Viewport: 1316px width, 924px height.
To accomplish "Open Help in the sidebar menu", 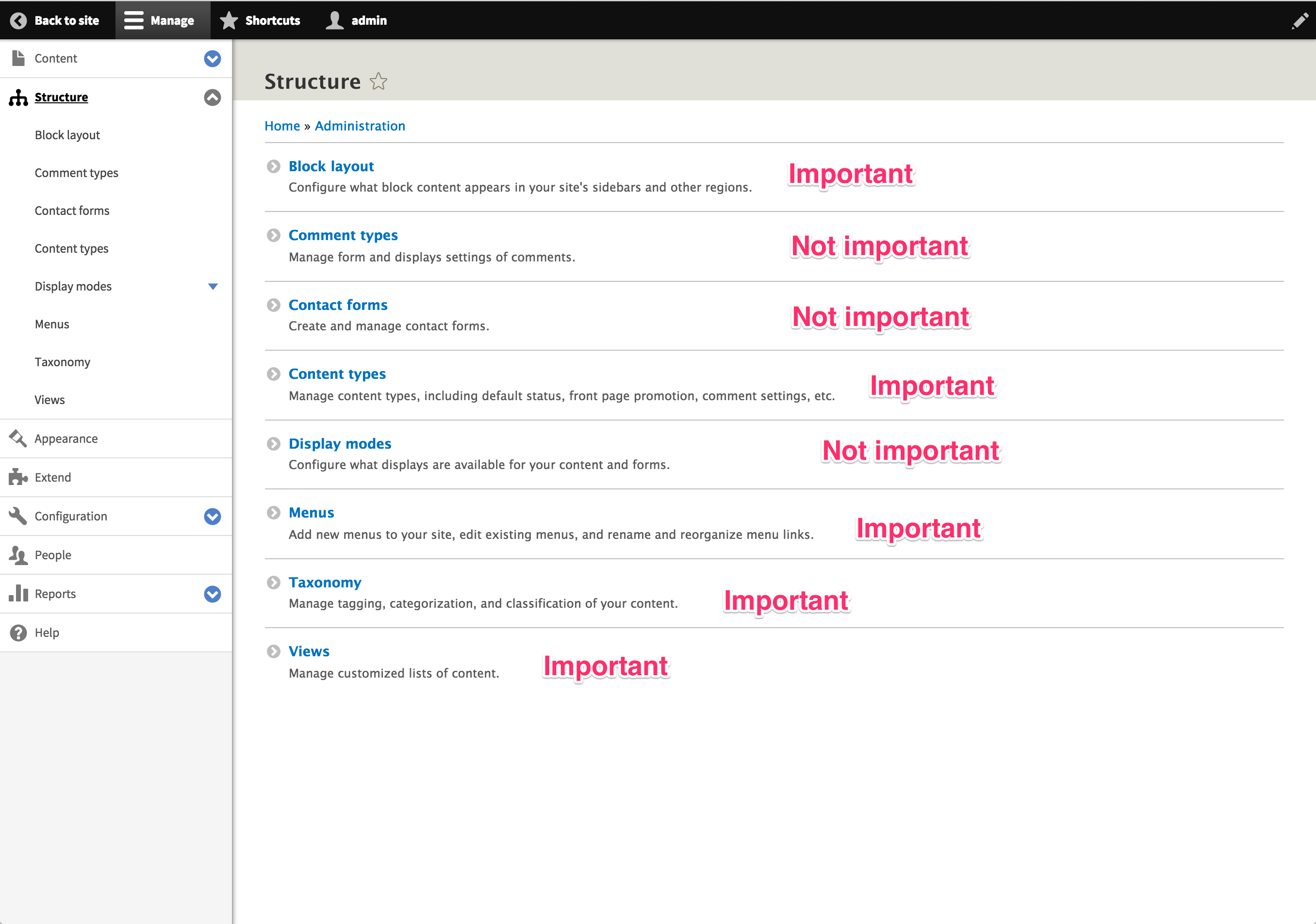I will pos(47,632).
